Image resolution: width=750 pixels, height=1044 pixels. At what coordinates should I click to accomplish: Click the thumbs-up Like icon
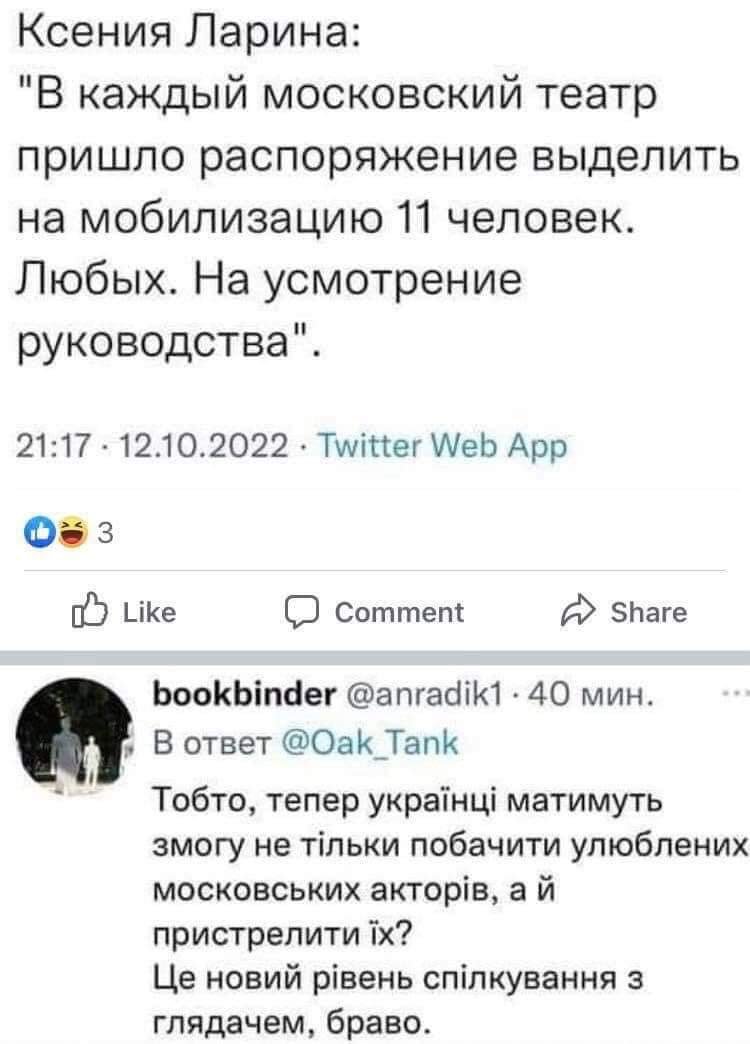tap(88, 611)
